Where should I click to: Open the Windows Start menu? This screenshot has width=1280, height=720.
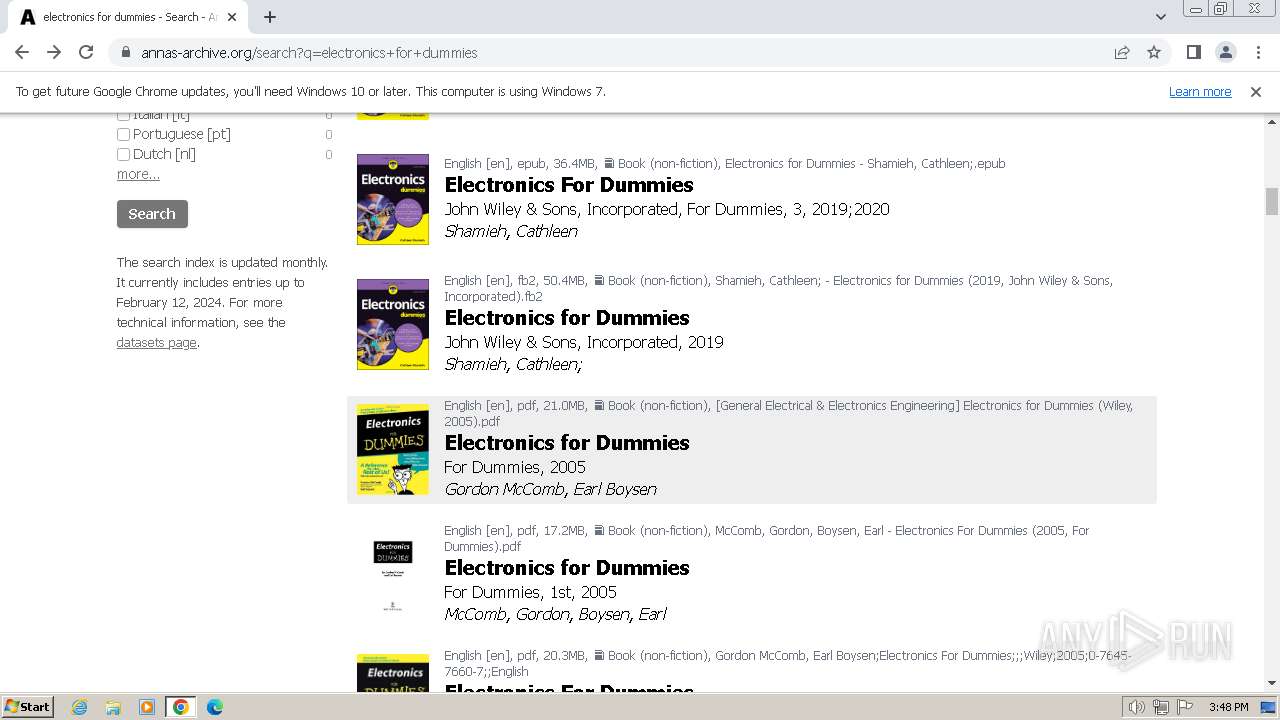tap(27, 707)
